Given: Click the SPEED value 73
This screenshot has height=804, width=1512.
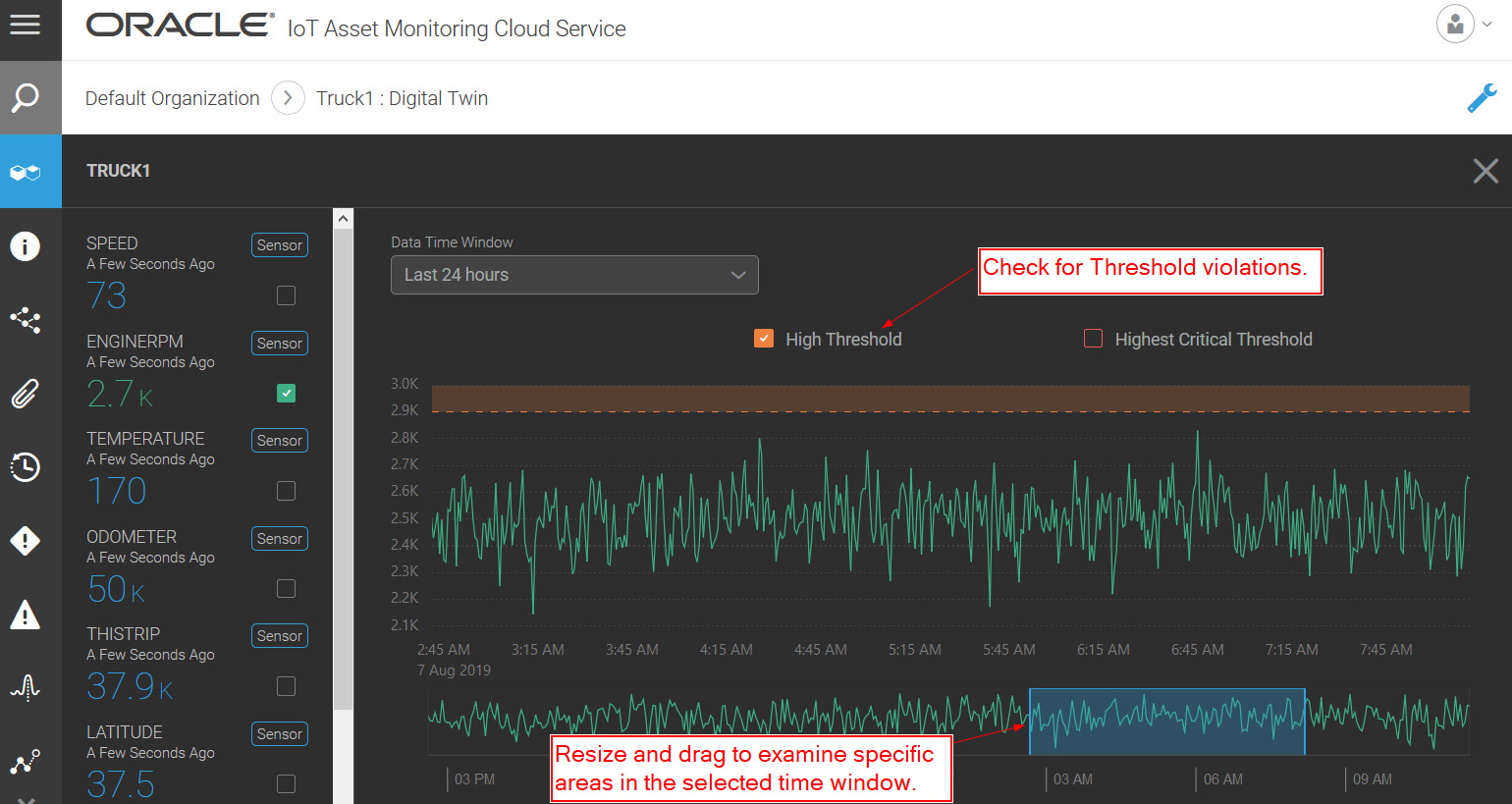Looking at the screenshot, I should [107, 295].
